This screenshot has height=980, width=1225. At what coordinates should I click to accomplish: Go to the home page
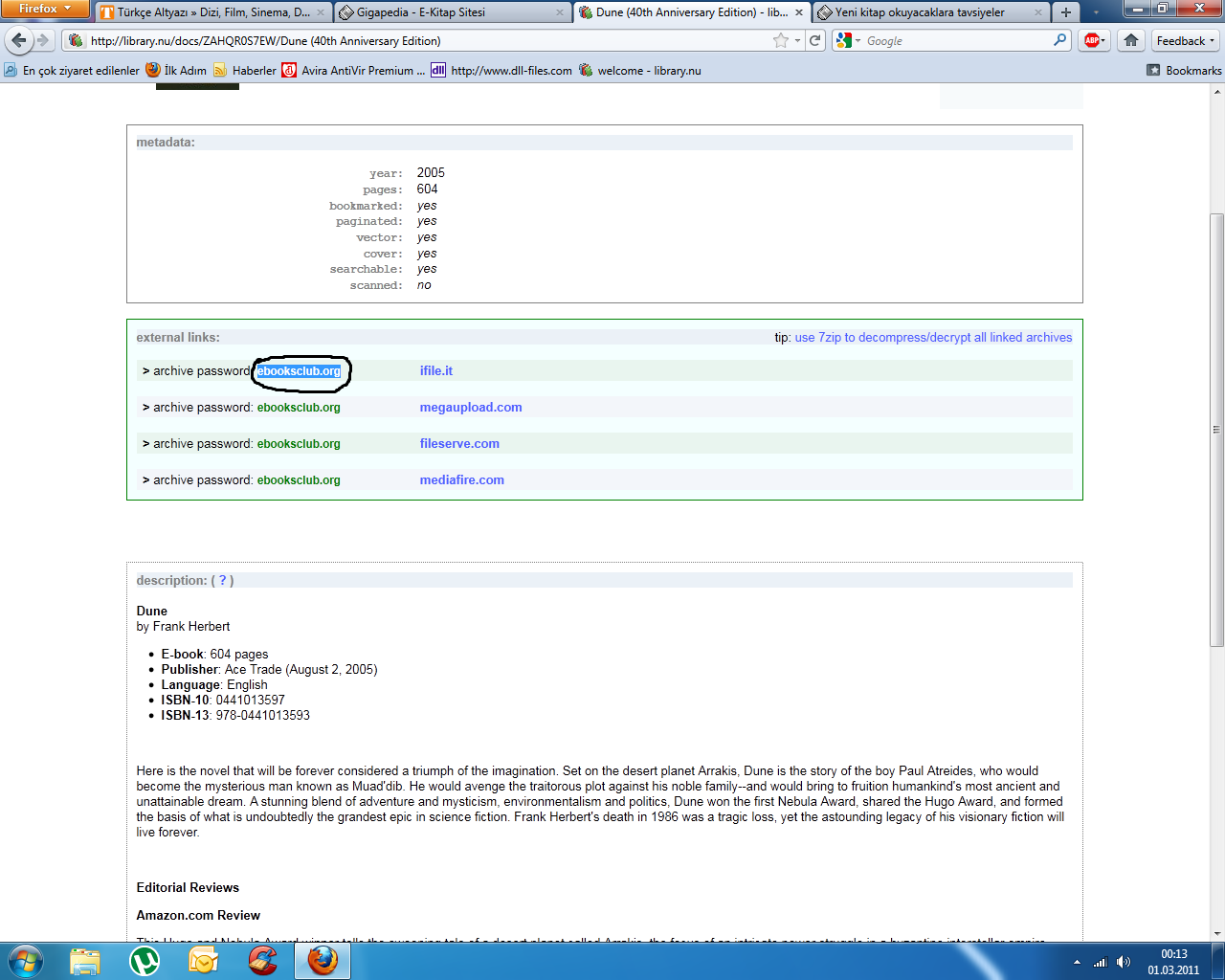(1131, 40)
